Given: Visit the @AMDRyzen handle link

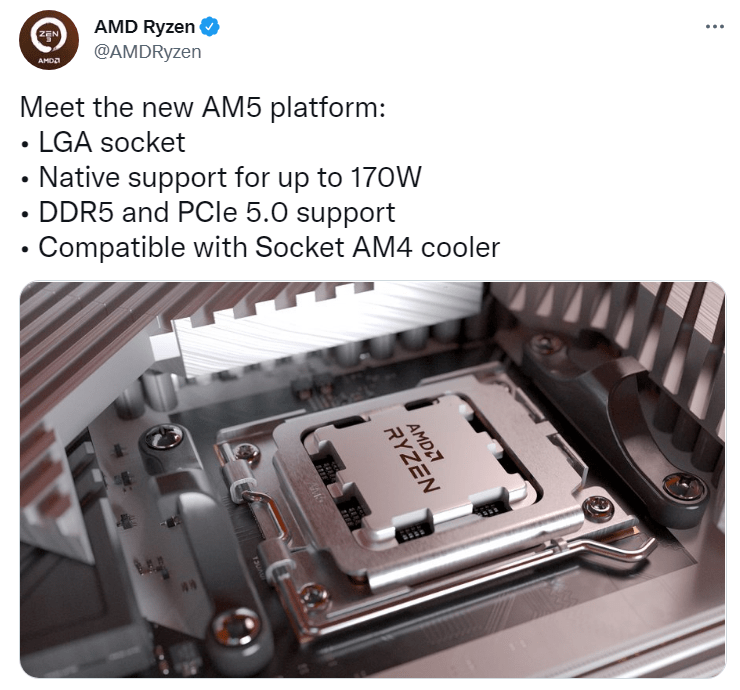Looking at the screenshot, I should pyautogui.click(x=148, y=51).
